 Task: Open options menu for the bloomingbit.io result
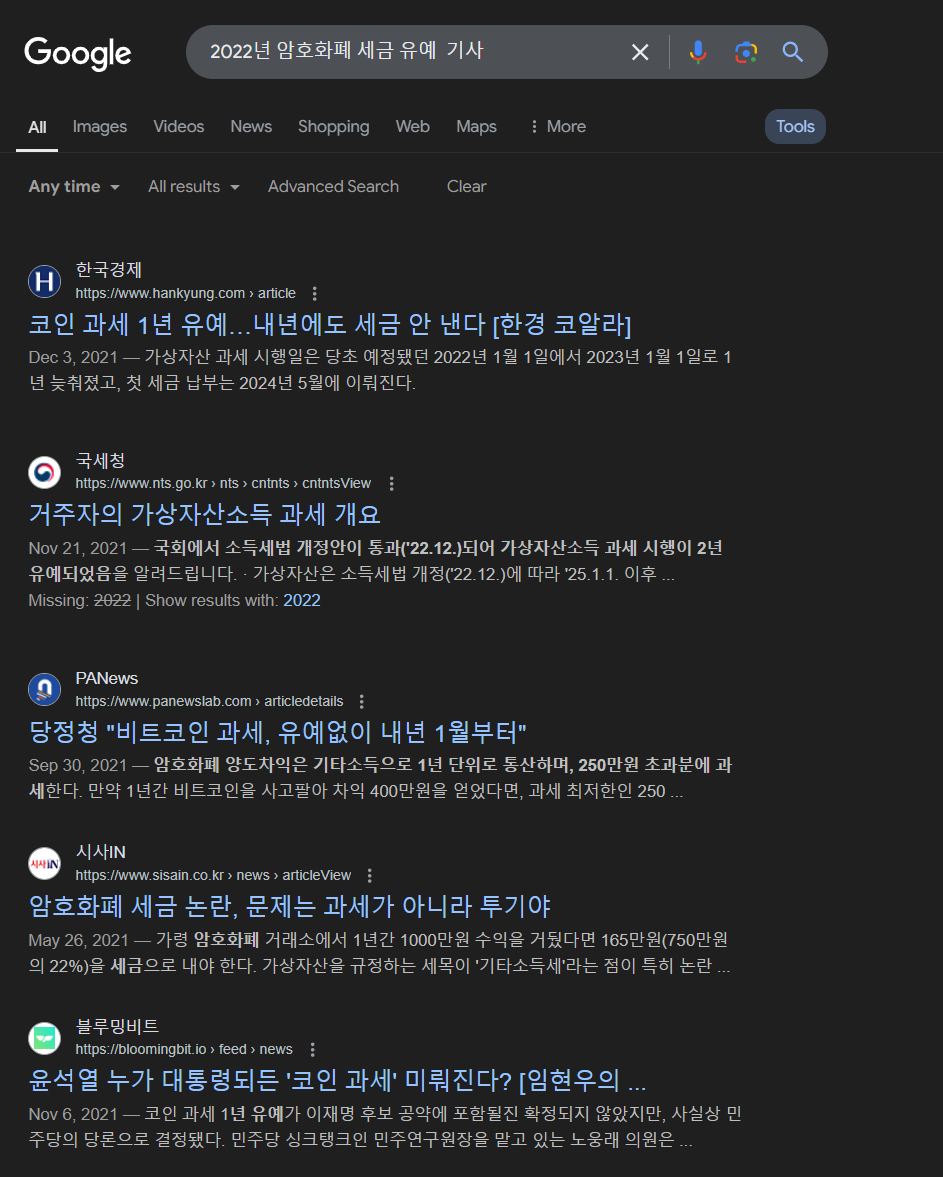click(312, 1049)
